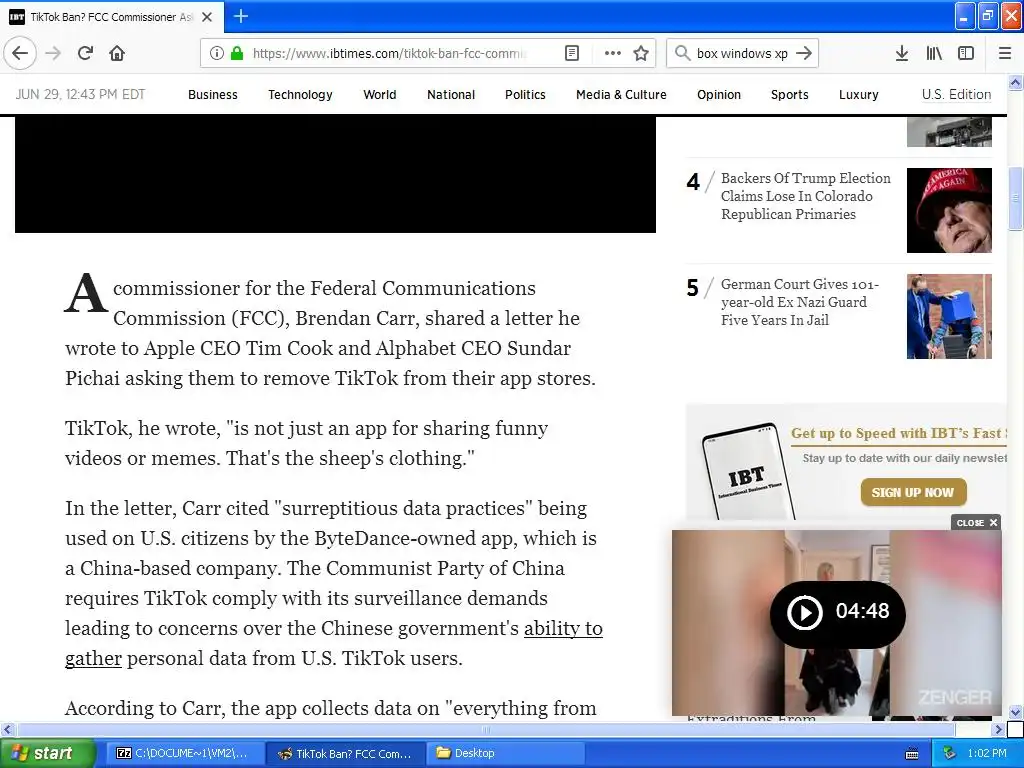The image size is (1024, 768).
Task: Switch to the Desktop folder taskbar button
Action: tap(505, 754)
